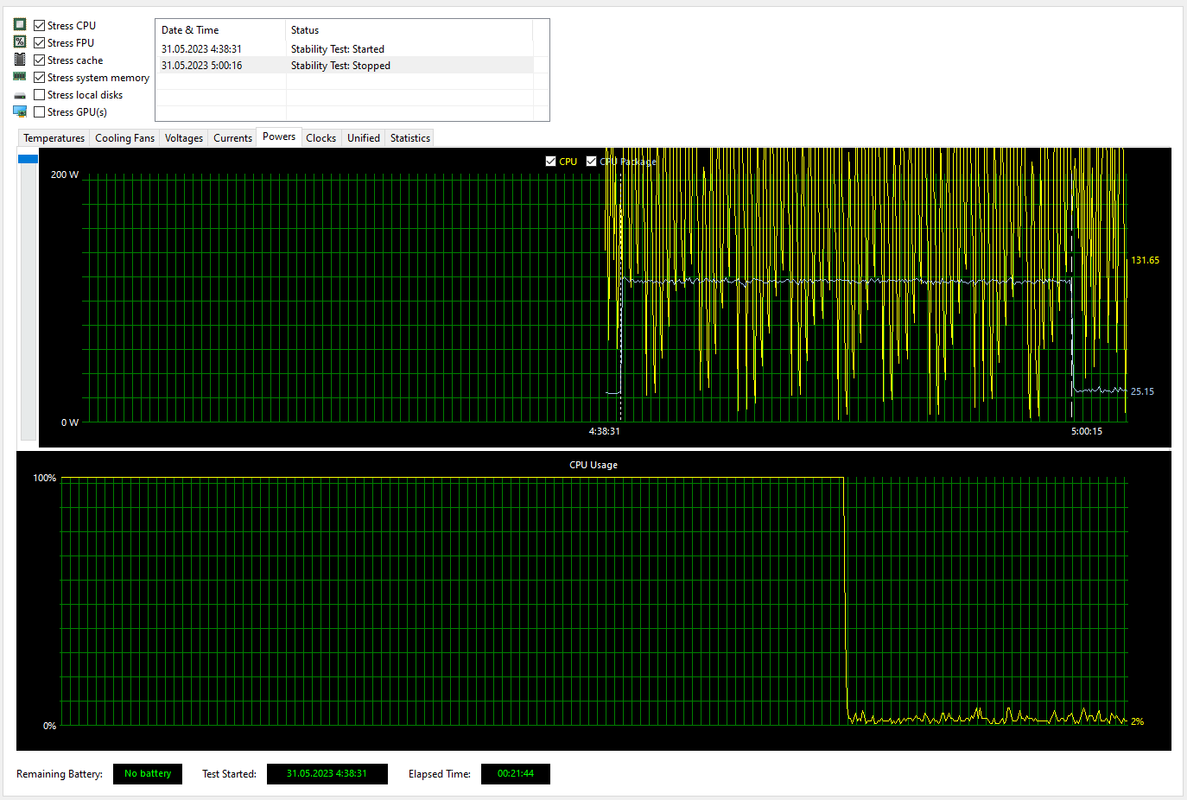1187x800 pixels.
Task: Click the FPU percent icon
Action: (20, 42)
